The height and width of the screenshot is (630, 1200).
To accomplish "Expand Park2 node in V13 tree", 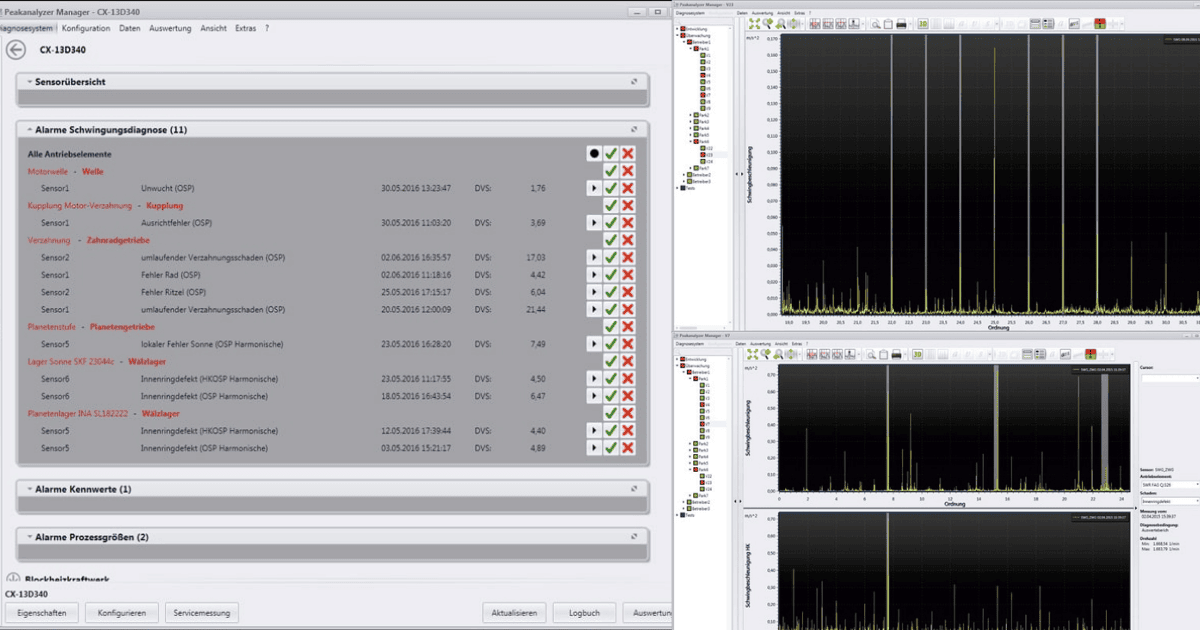I will click(691, 115).
